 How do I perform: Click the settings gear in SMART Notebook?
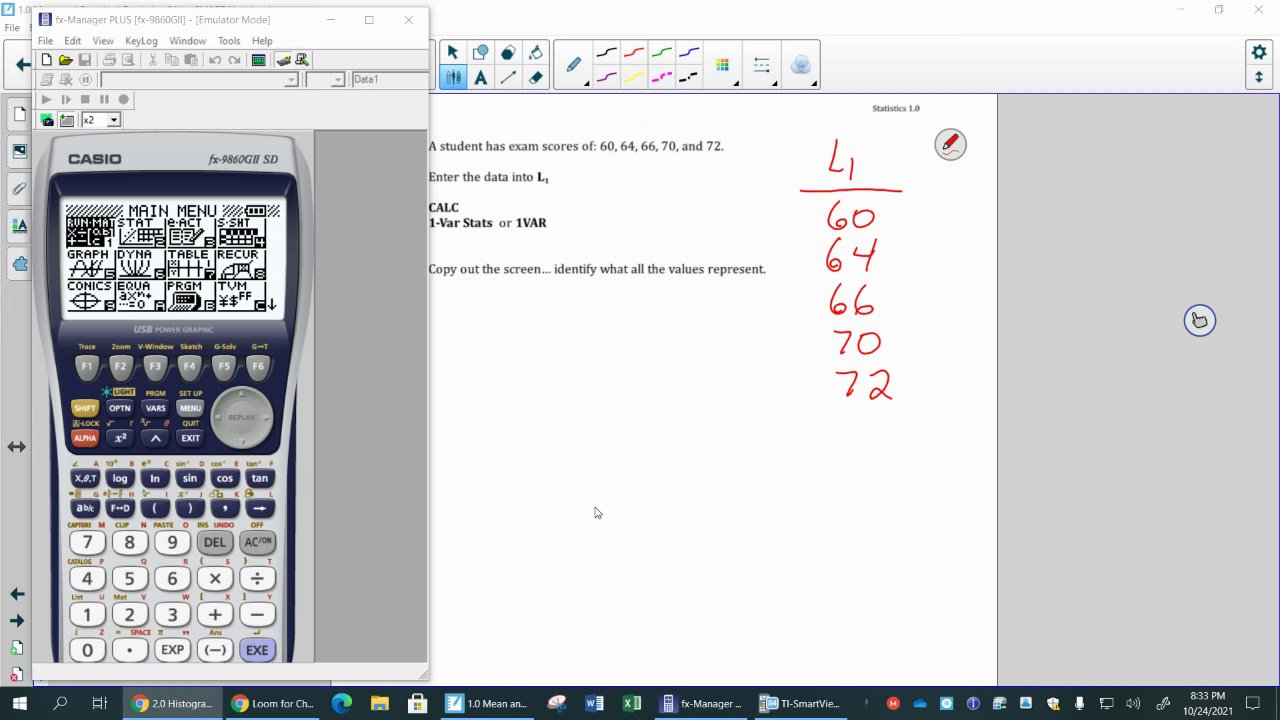[x=1259, y=52]
